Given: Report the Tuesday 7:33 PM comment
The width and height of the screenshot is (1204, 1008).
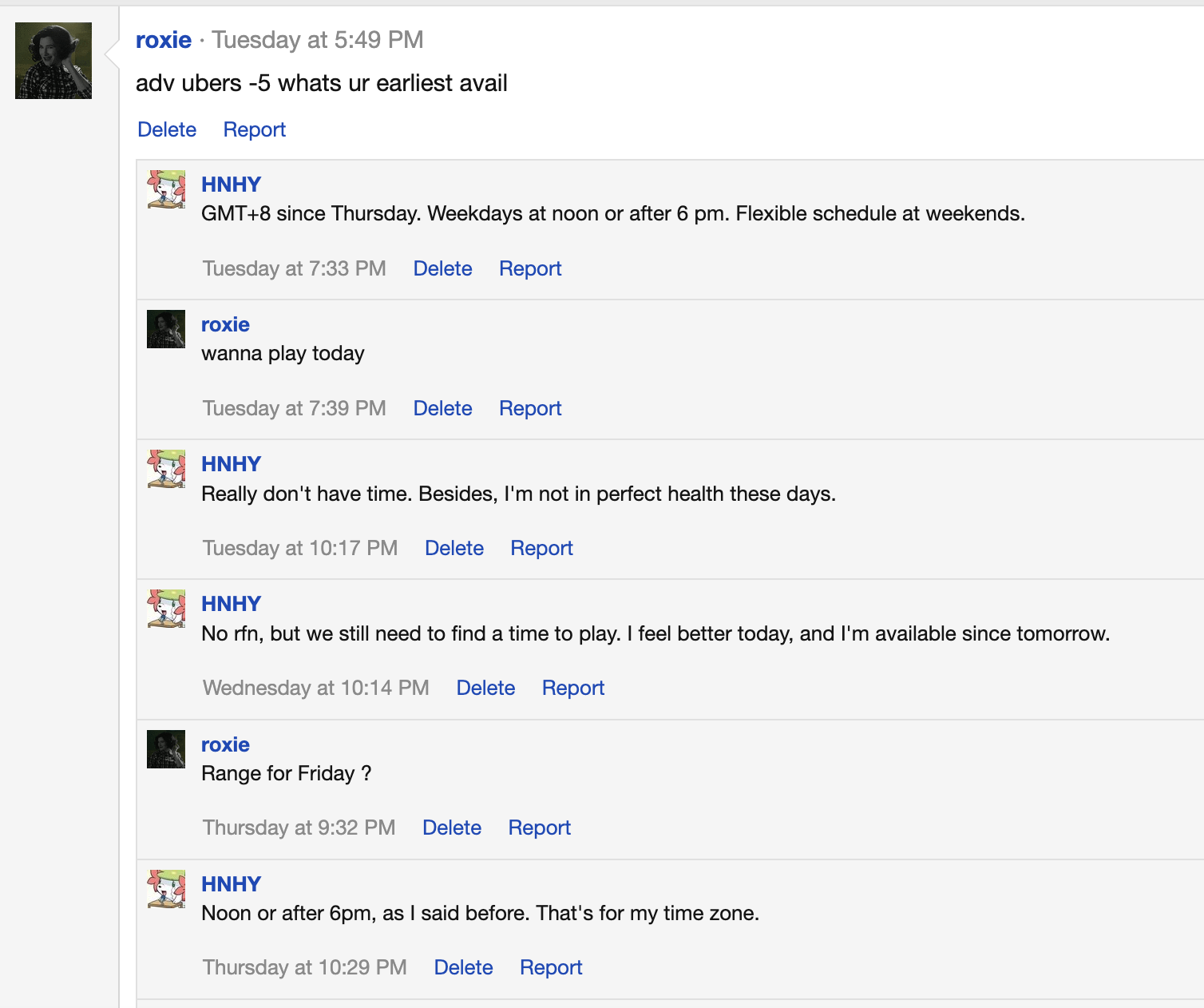Looking at the screenshot, I should click(x=530, y=268).
